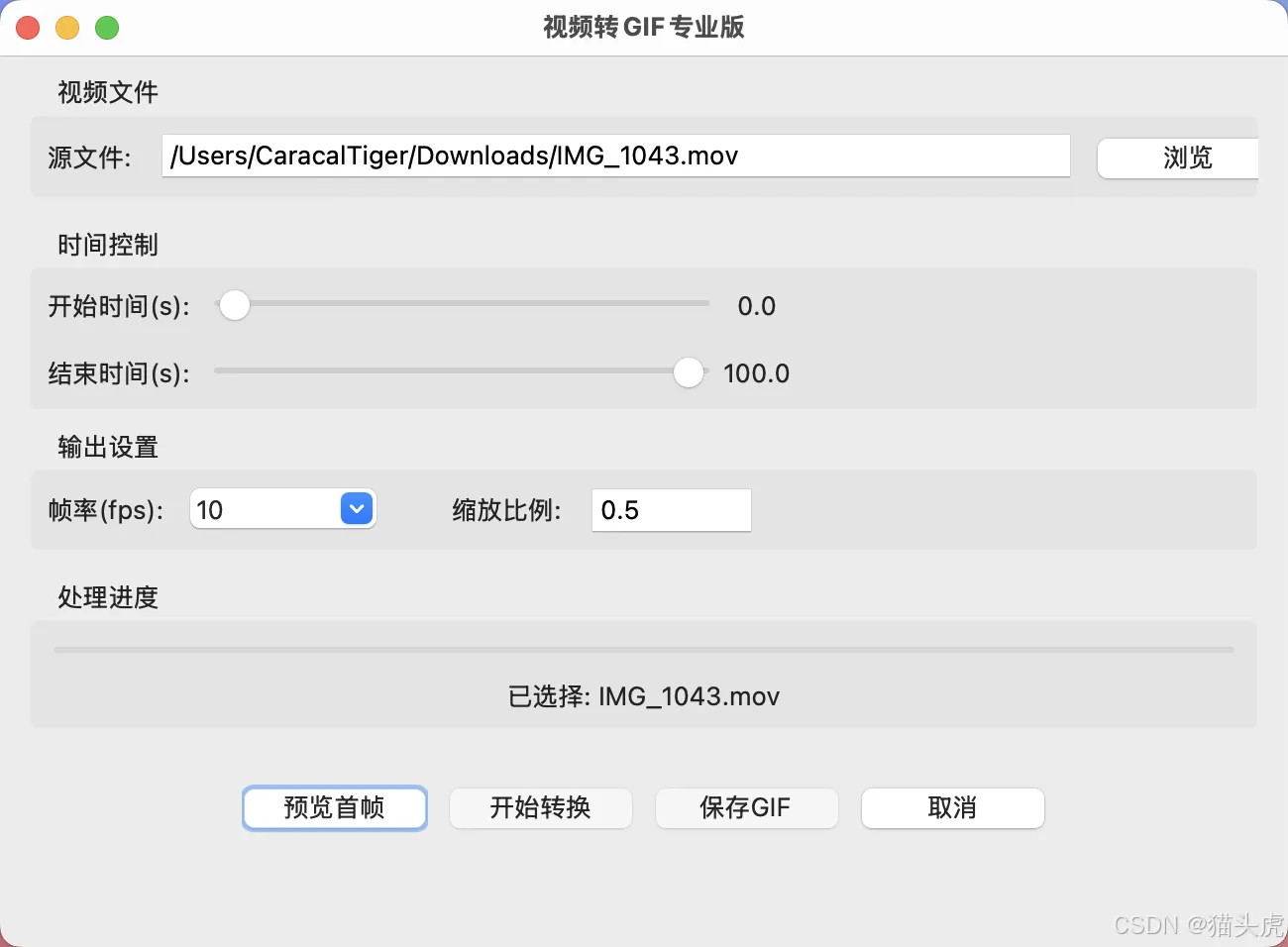
Task: Click the 源文件 label
Action: 89,158
